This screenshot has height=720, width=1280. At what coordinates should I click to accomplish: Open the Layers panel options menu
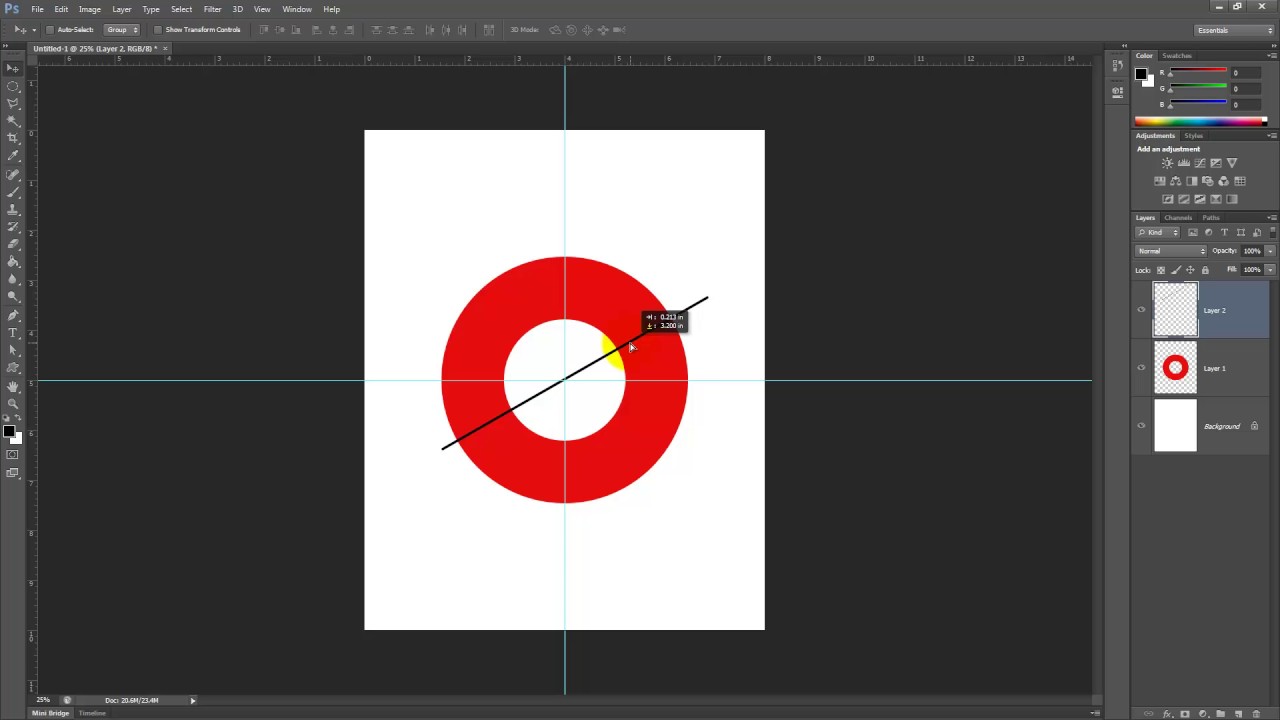[1272, 218]
